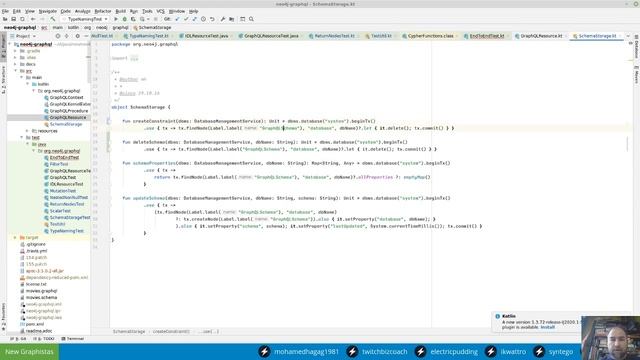Expand the target folder in project tree

(16, 238)
